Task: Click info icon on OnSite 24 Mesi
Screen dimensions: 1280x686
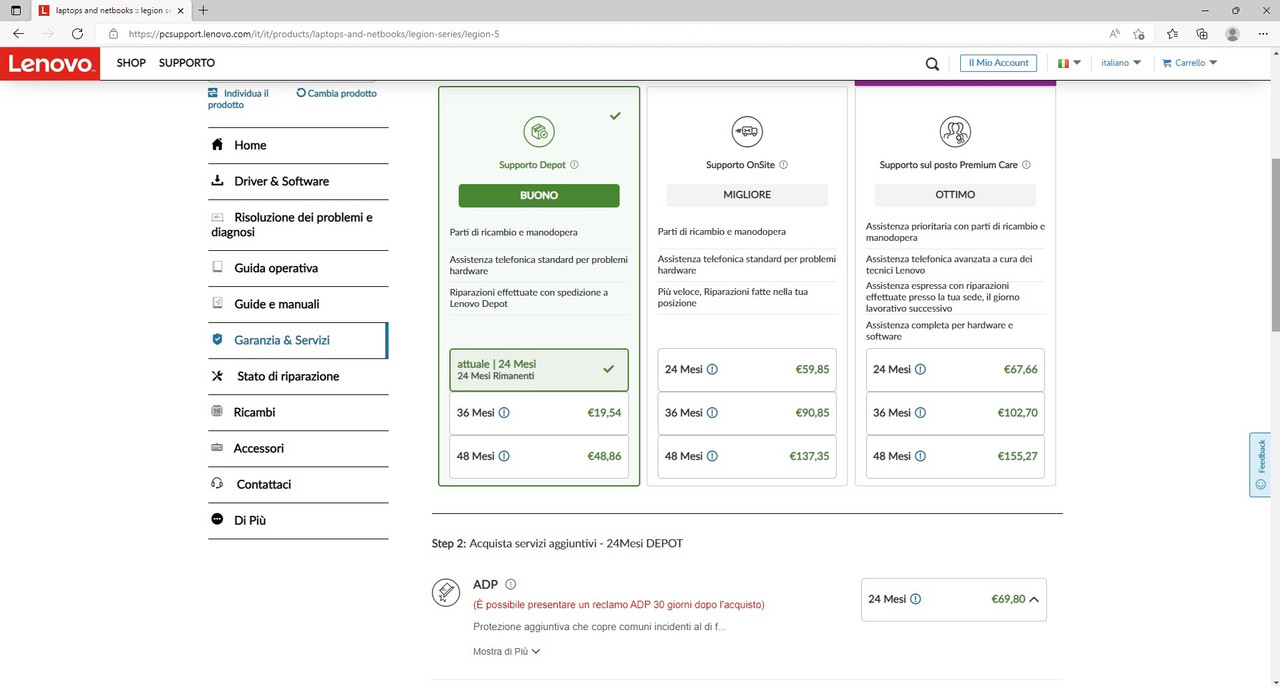Action: point(712,370)
